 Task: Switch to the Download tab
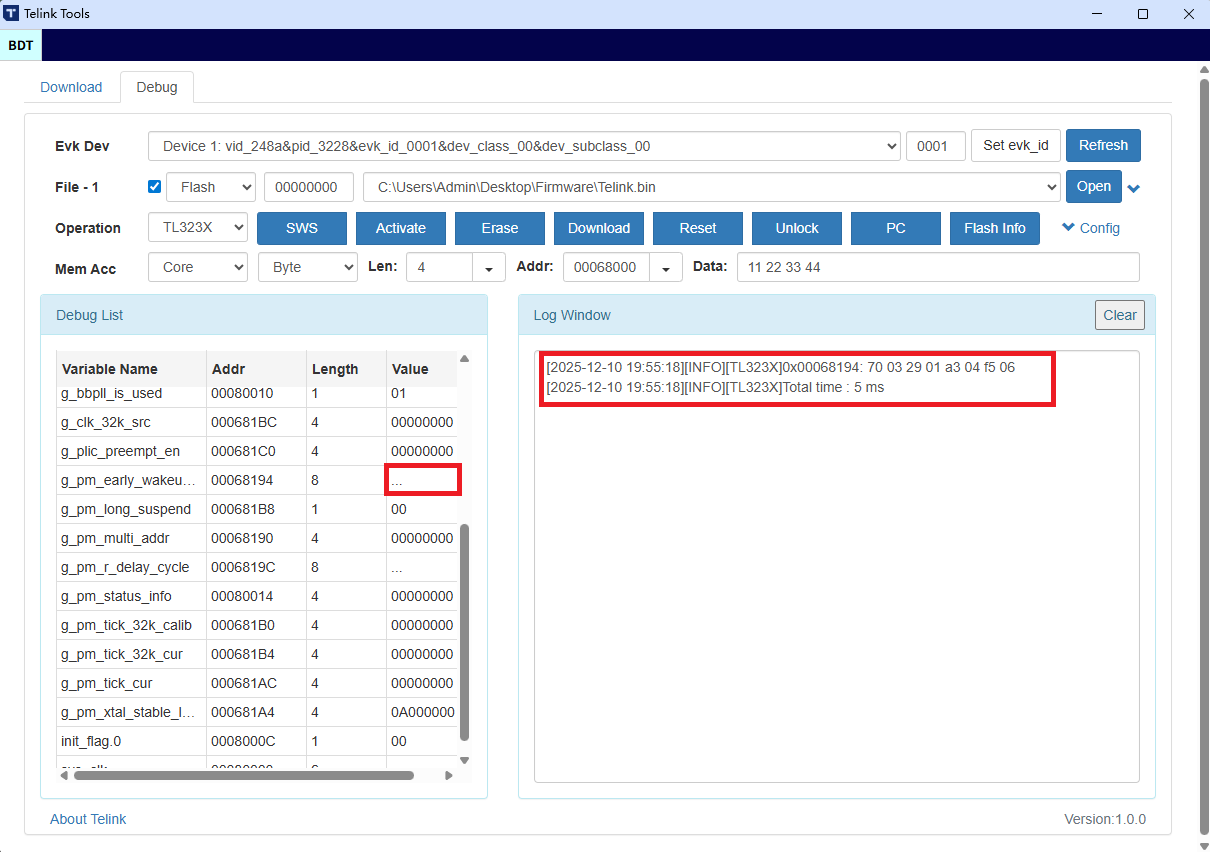(x=70, y=87)
